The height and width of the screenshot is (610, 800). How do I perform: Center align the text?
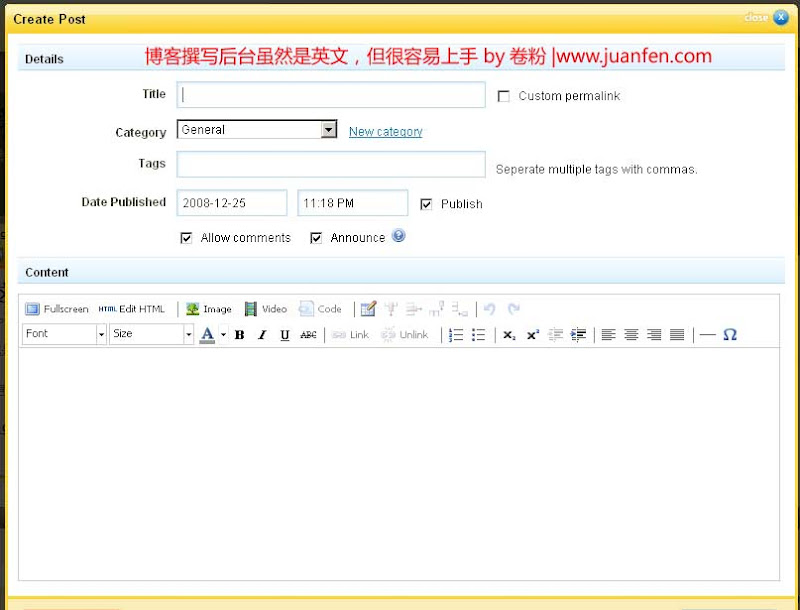[631, 335]
